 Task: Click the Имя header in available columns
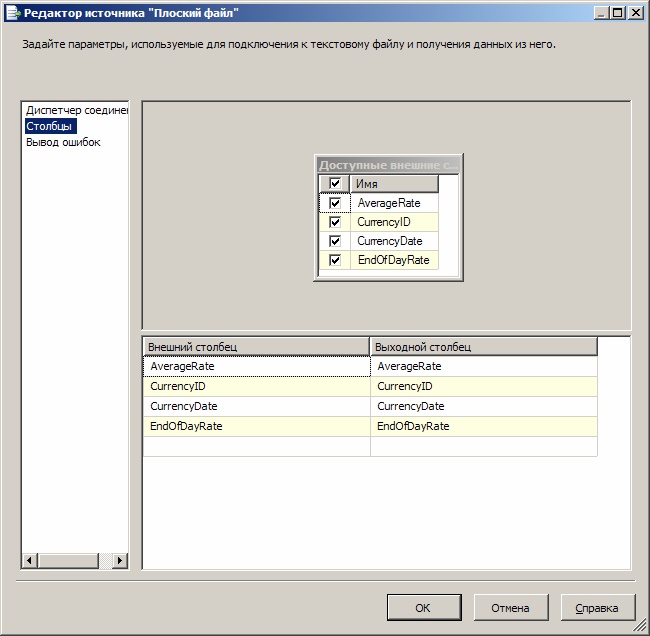pos(393,184)
